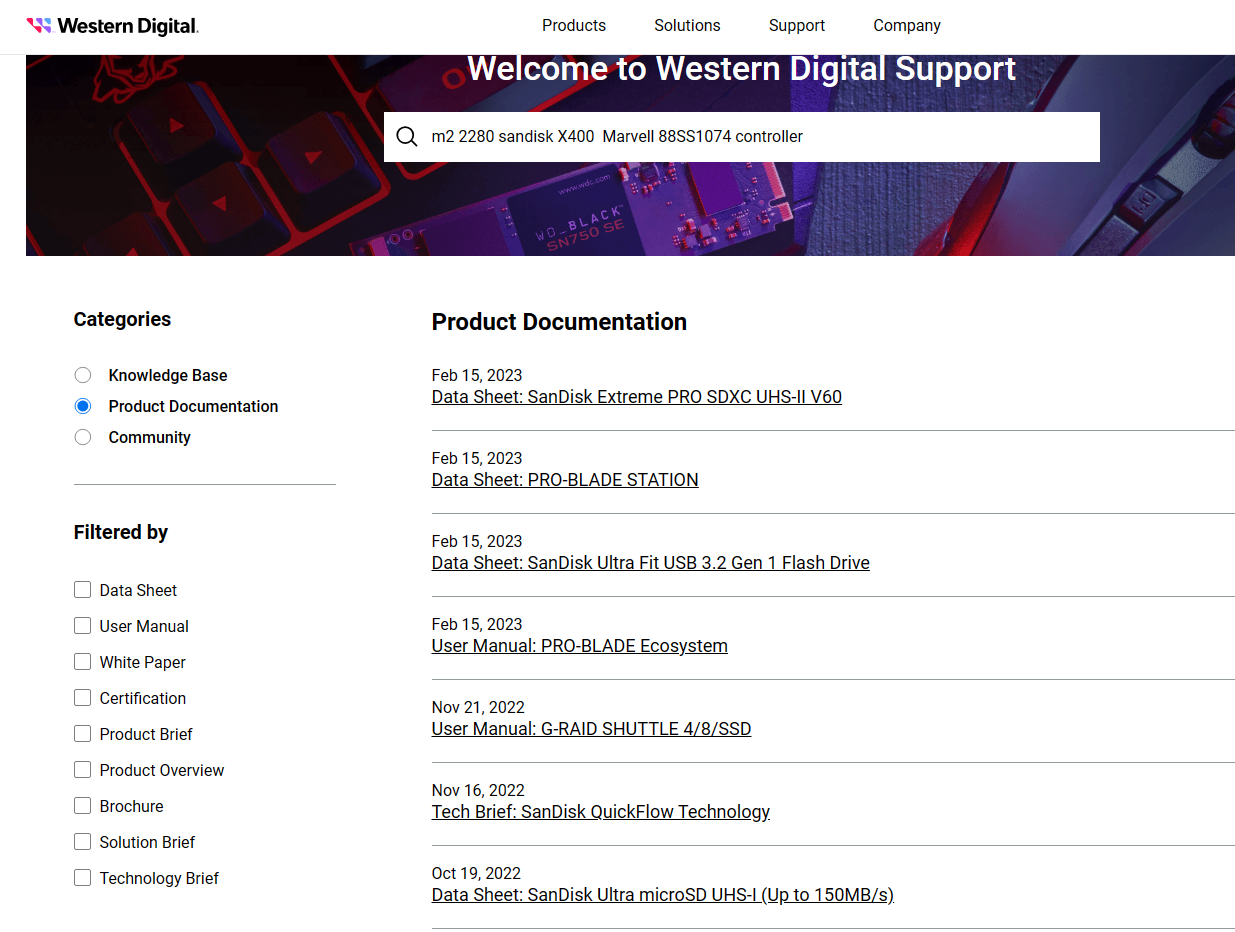Tick the Solution Brief filter

pyautogui.click(x=83, y=842)
